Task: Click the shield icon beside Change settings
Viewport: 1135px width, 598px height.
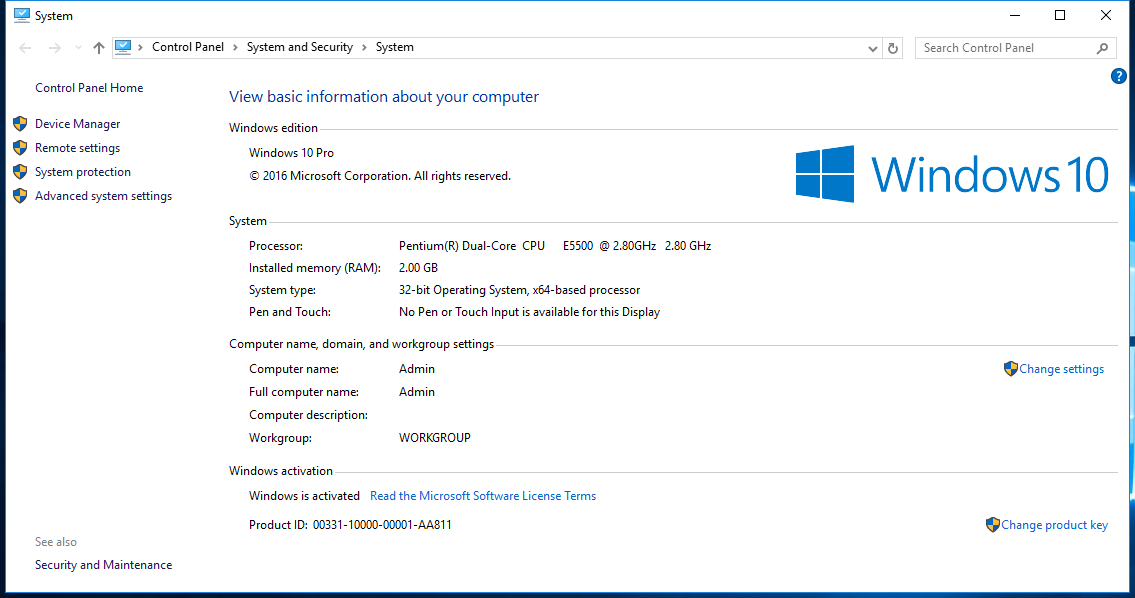Action: (1010, 368)
